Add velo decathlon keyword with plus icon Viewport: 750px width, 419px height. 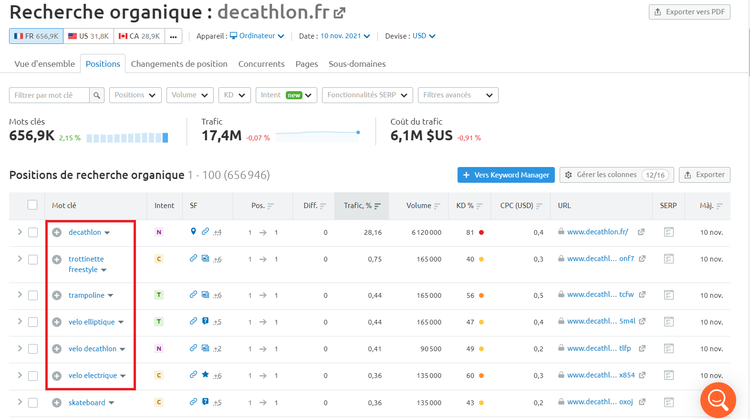57,349
